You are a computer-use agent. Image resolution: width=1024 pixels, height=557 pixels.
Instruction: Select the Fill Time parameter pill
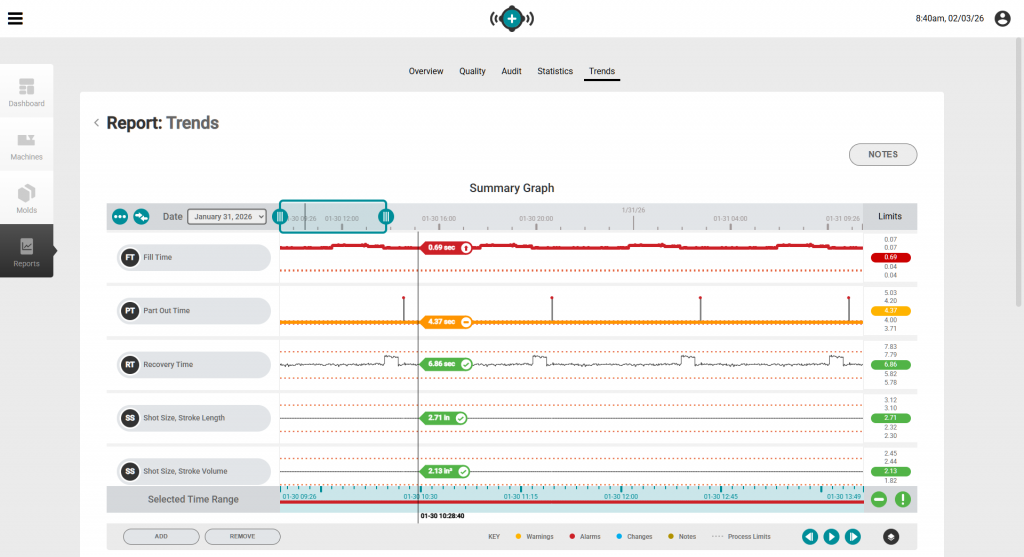[x=194, y=257]
